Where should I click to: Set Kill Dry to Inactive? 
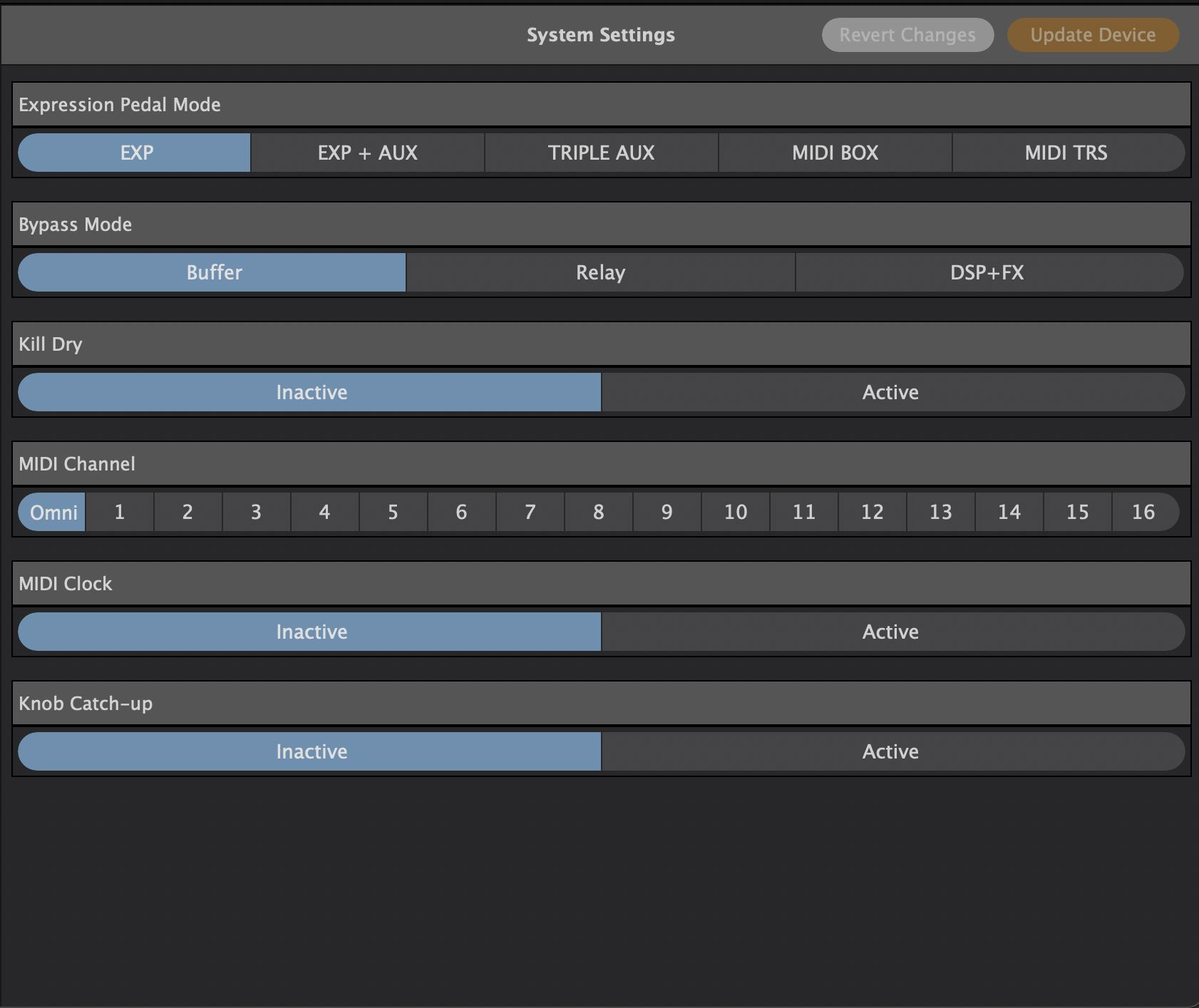click(311, 392)
